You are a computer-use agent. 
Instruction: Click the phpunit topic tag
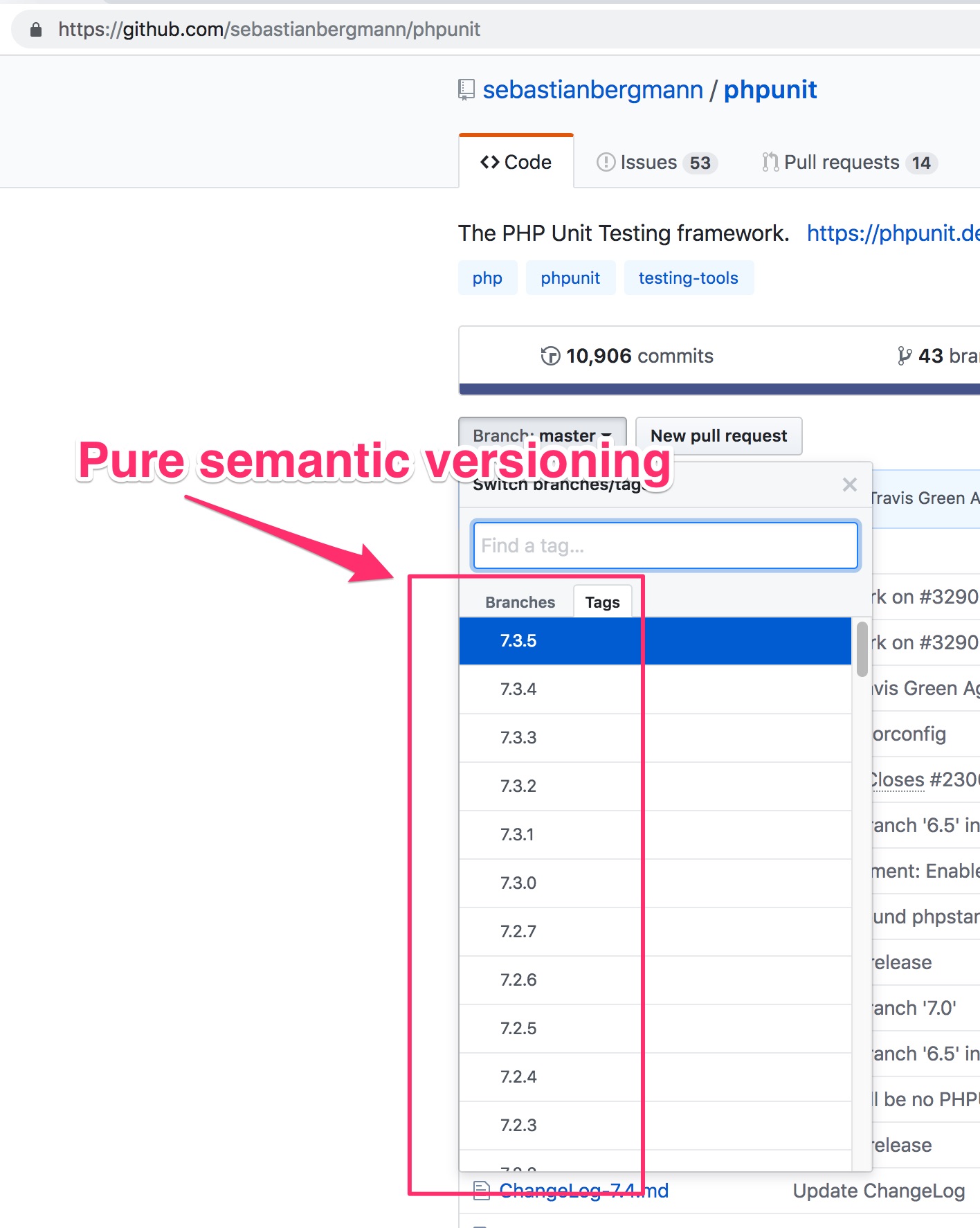coord(570,278)
